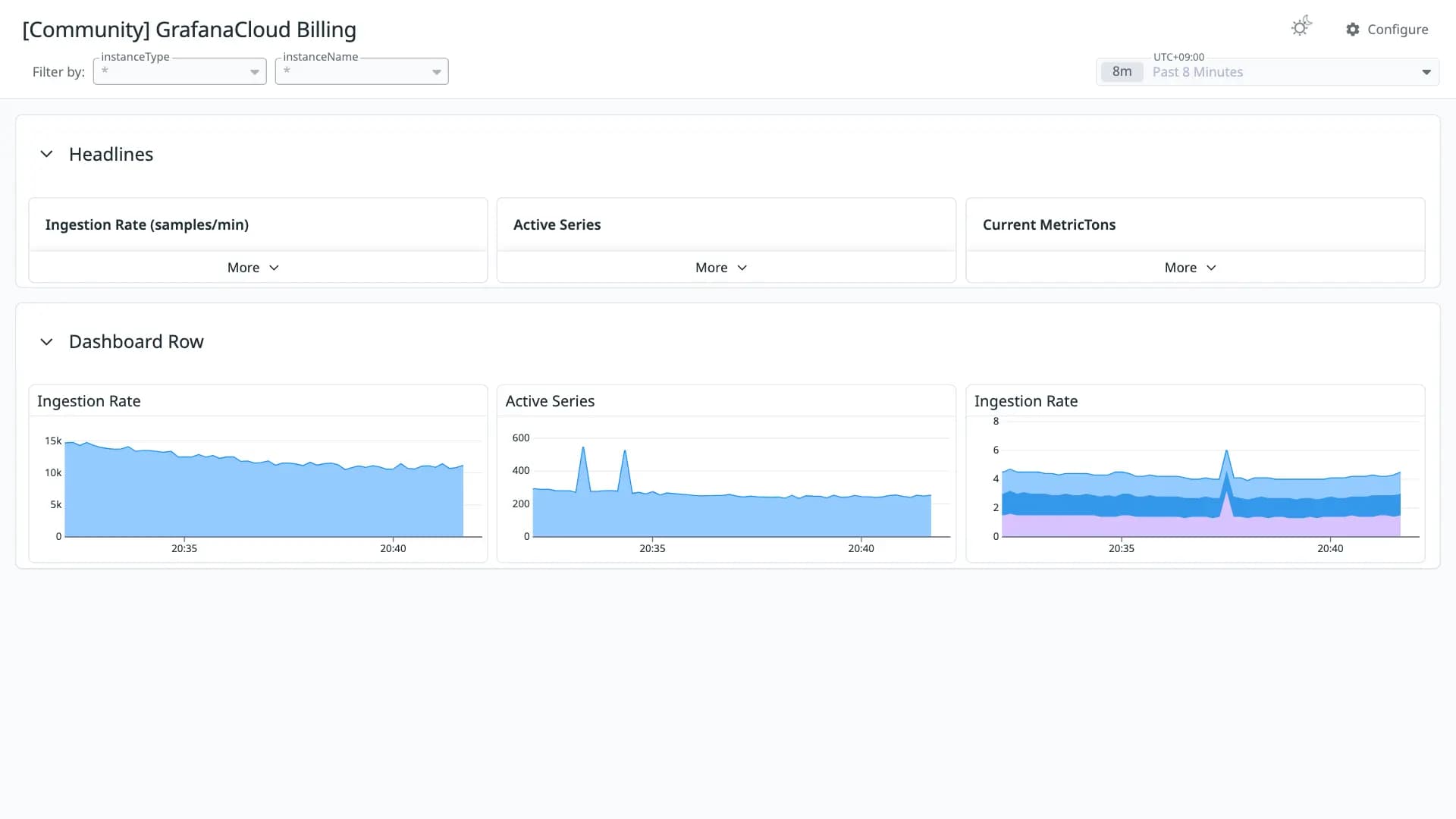
Task: Open the Past 8 Minutes time range dropdown
Action: (1268, 72)
